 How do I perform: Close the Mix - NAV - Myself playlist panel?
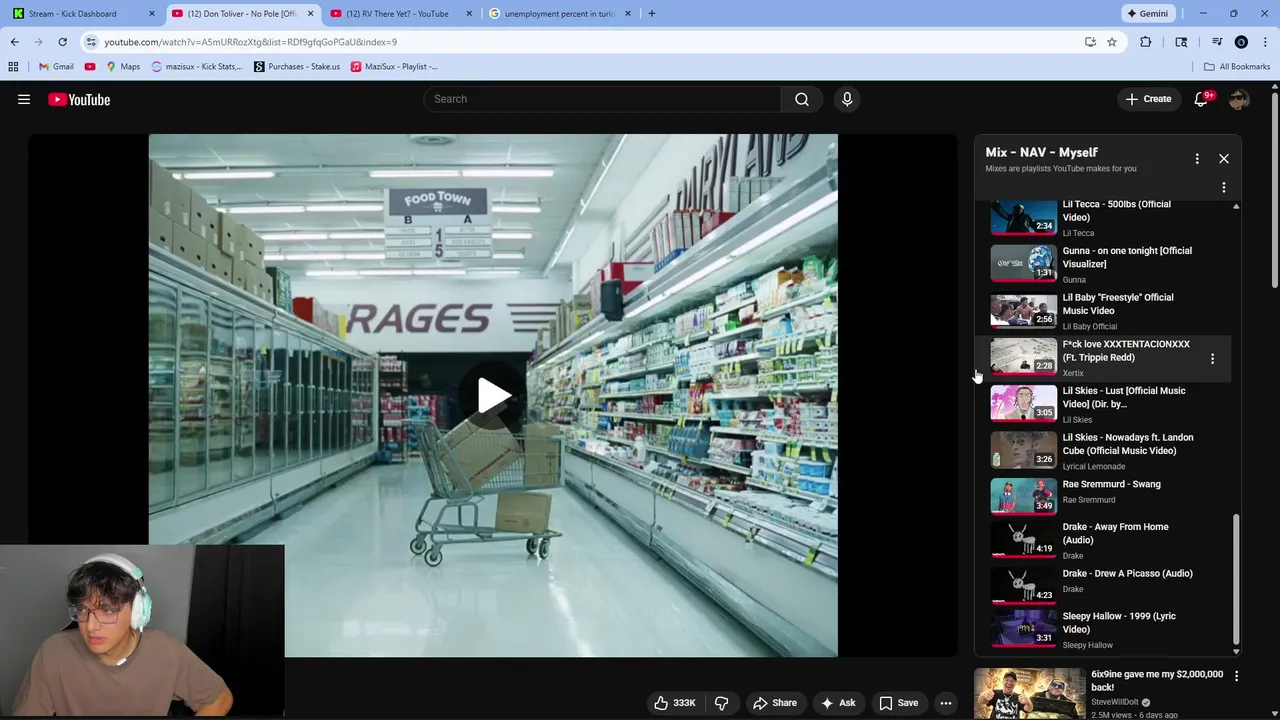1224,158
